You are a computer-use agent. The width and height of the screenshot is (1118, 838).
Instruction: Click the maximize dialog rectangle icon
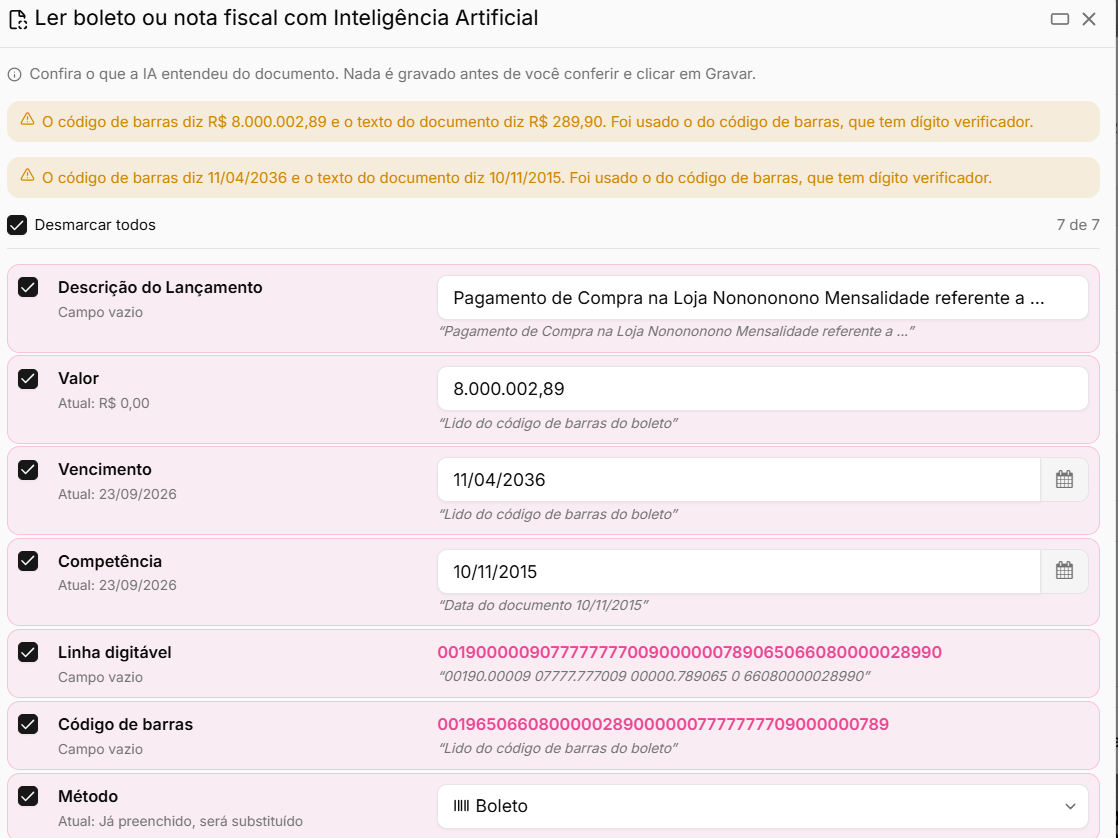1060,19
